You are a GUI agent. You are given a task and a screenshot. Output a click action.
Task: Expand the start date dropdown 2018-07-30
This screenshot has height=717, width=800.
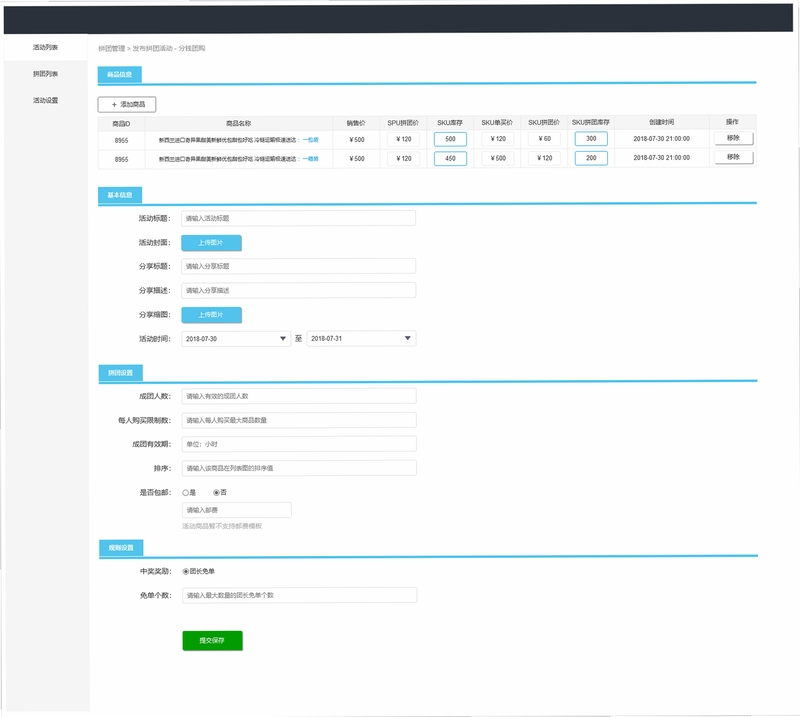pos(236,339)
